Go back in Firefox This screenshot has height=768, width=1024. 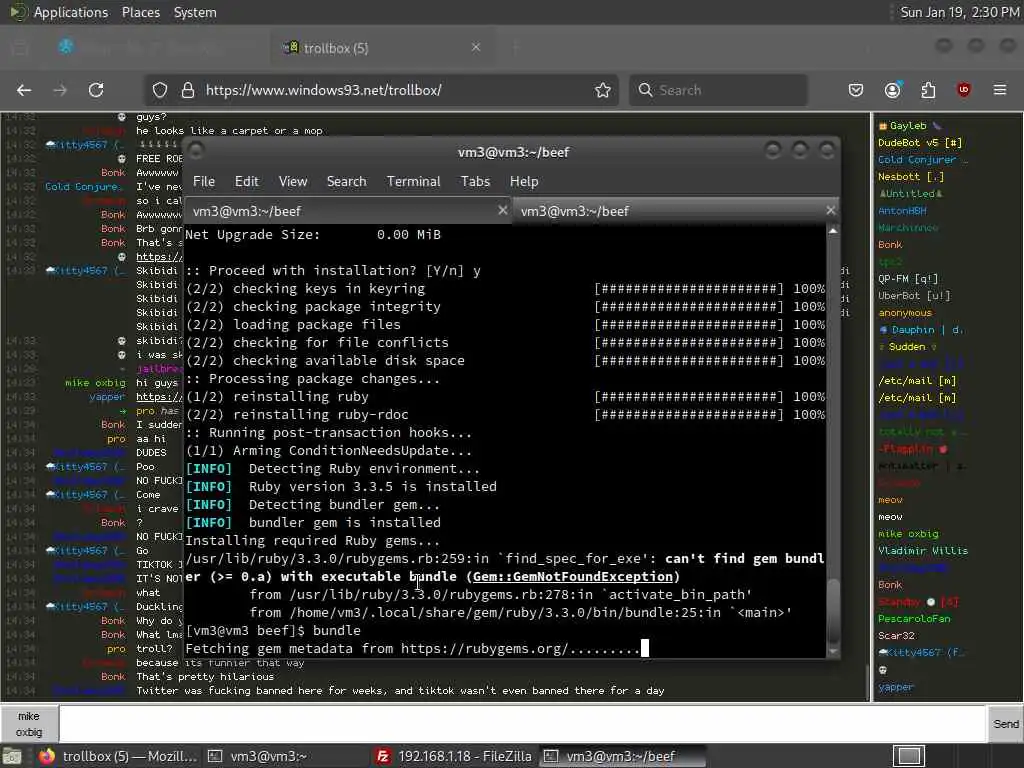coord(24,90)
